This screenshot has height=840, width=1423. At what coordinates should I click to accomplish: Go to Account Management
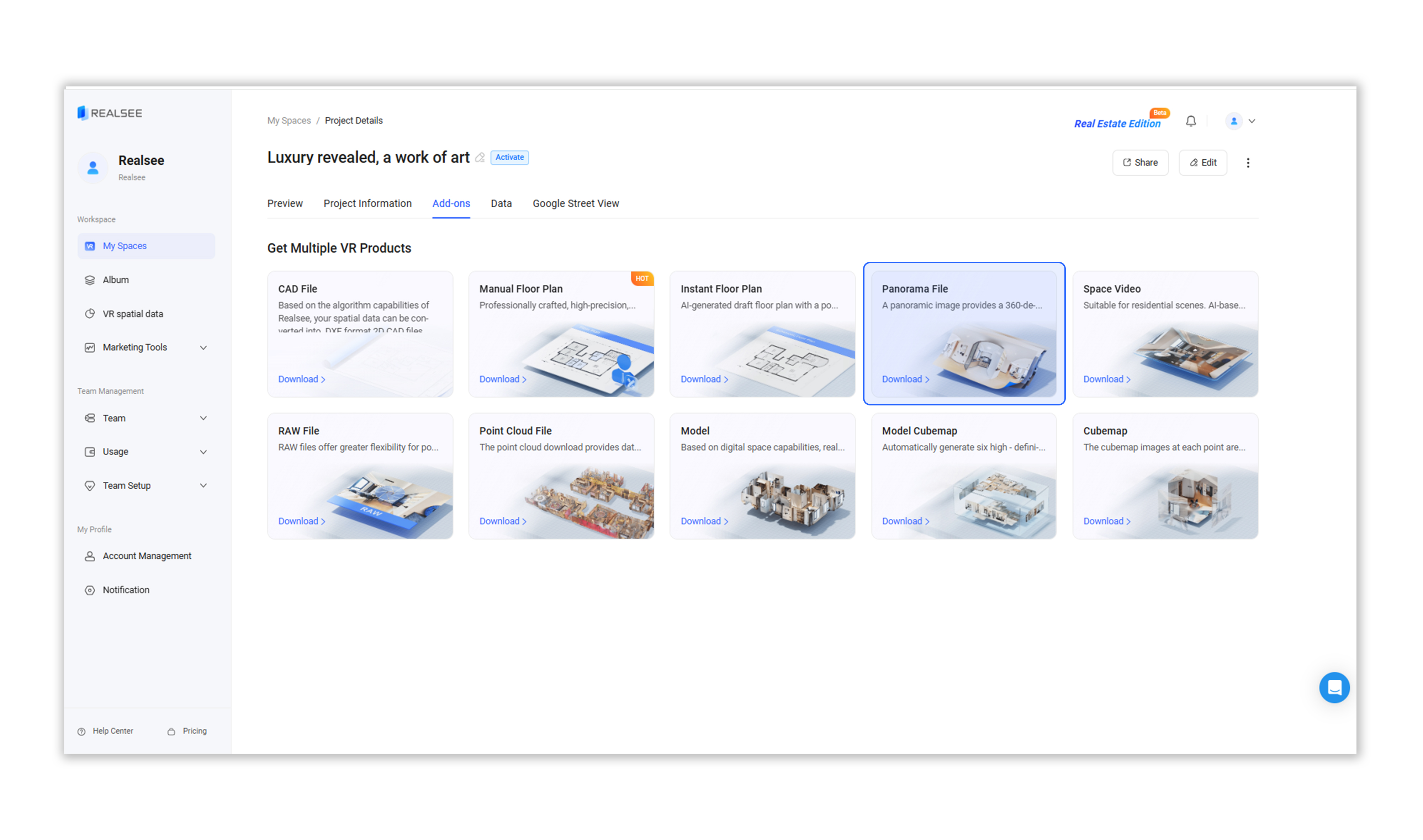pyautogui.click(x=147, y=556)
